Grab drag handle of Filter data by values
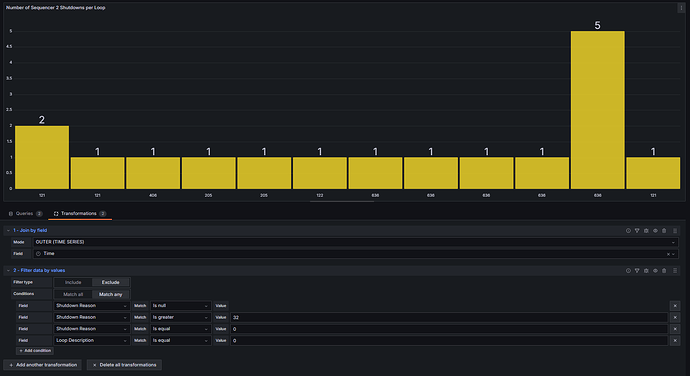This screenshot has height=376, width=690. coord(675,271)
